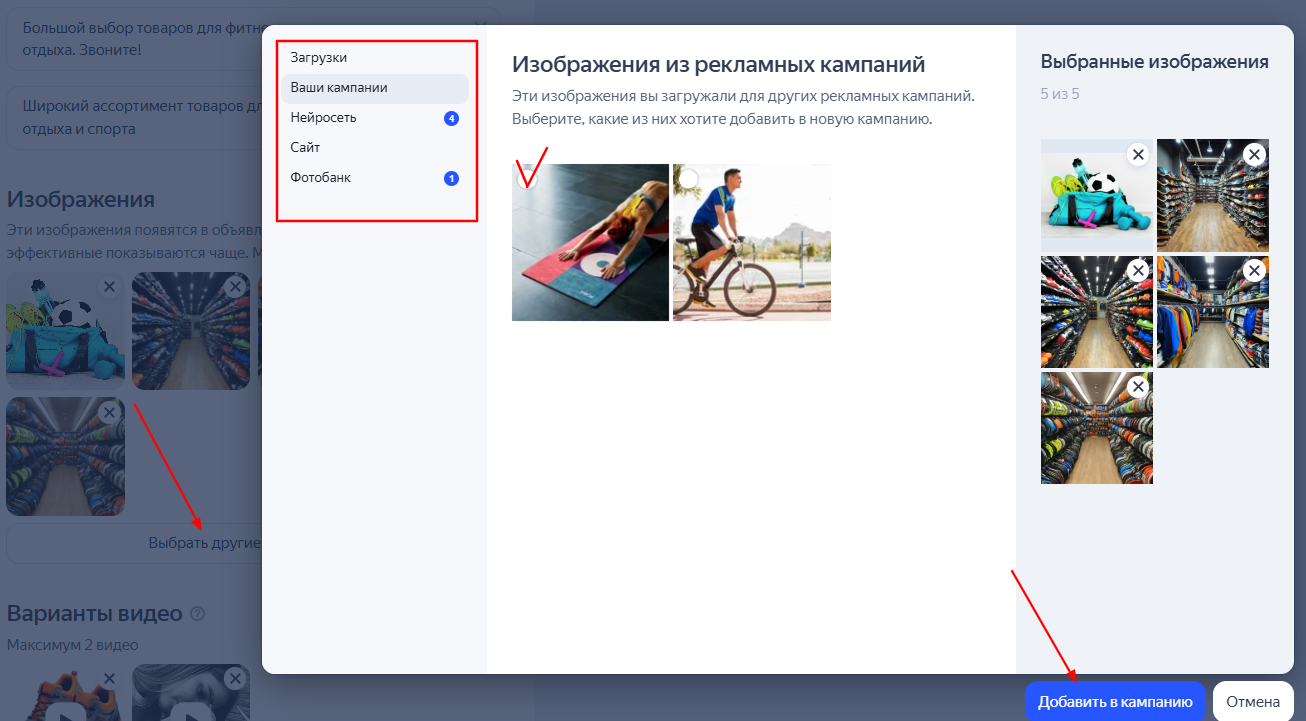Click the second-row store thumbnail in the background Изображения section

tap(66, 457)
